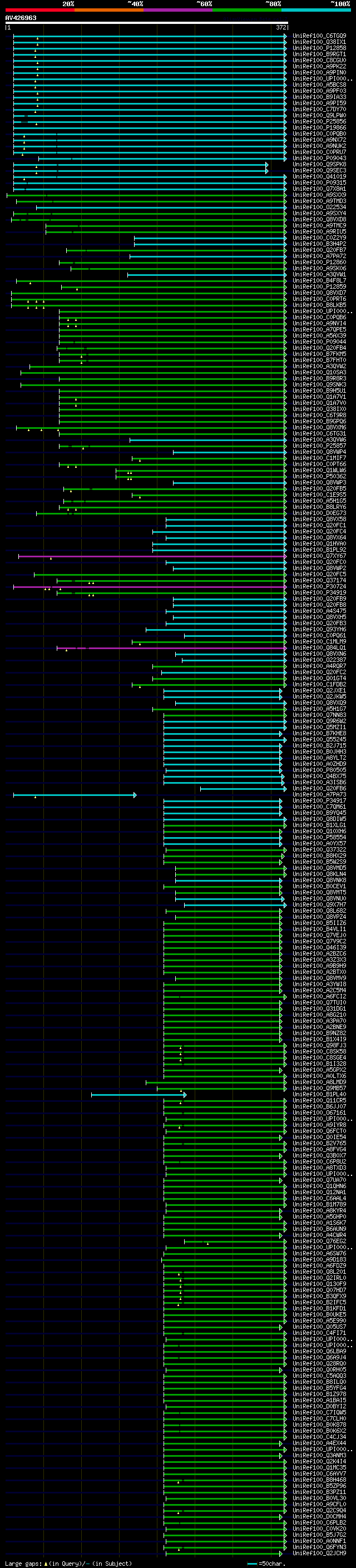Open hit UniRef100_P12859

319,286
